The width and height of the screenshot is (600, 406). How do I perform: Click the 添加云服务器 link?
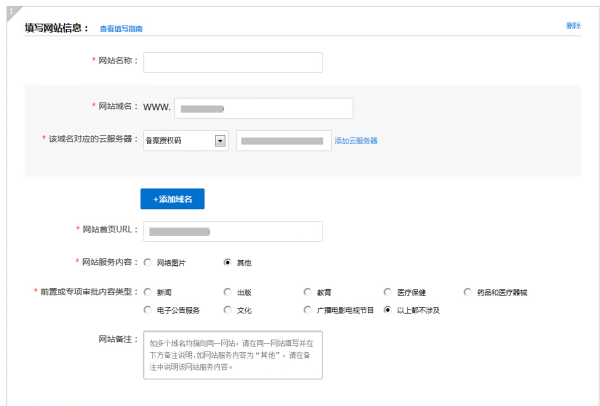click(x=356, y=141)
